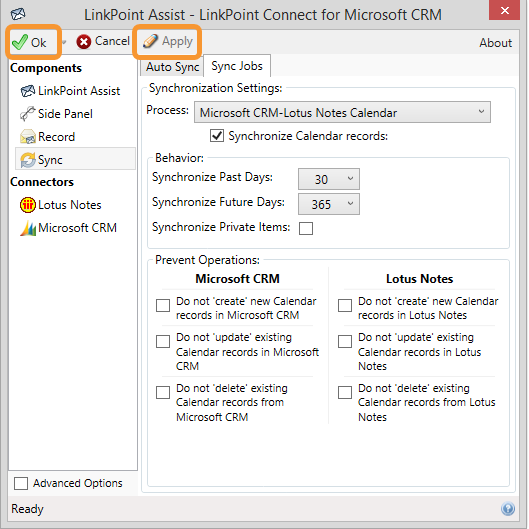The image size is (529, 529).
Task: Check Do not create records in Lotus Notes
Action: click(x=345, y=305)
